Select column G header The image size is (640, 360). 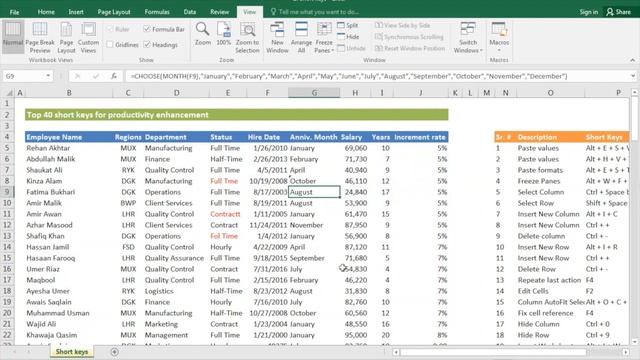[314, 93]
